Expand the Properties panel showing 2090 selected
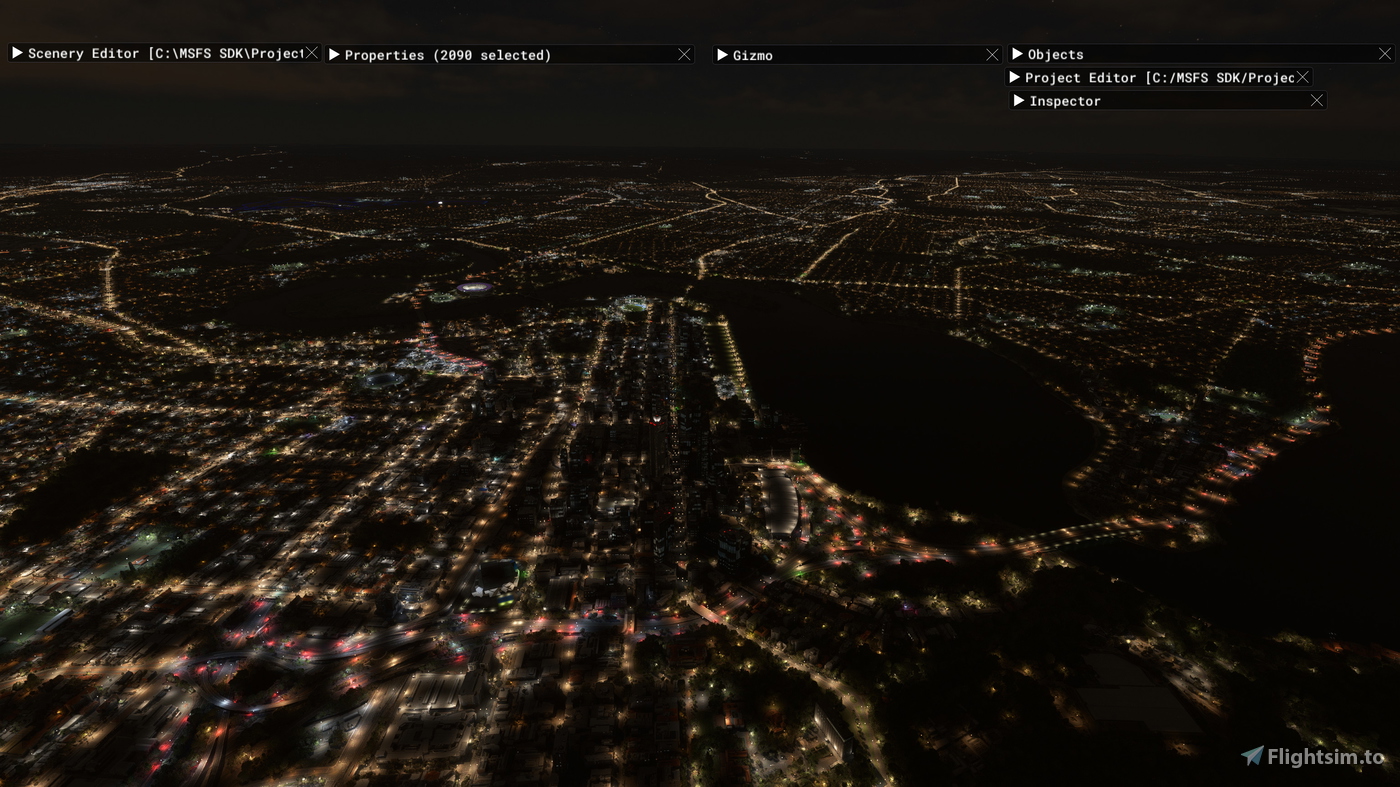Screen dimensions: 1400x787 [x=334, y=55]
